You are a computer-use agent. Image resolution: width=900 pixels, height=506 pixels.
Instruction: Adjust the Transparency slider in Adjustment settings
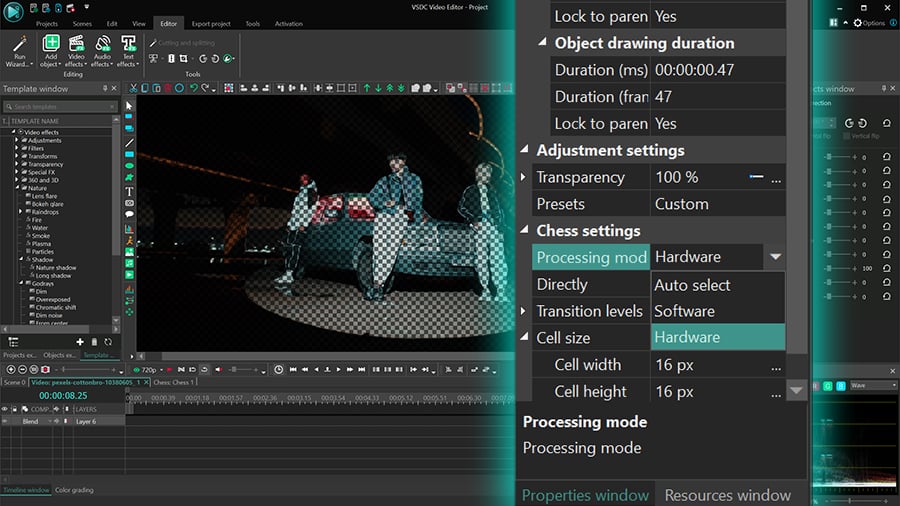756,177
